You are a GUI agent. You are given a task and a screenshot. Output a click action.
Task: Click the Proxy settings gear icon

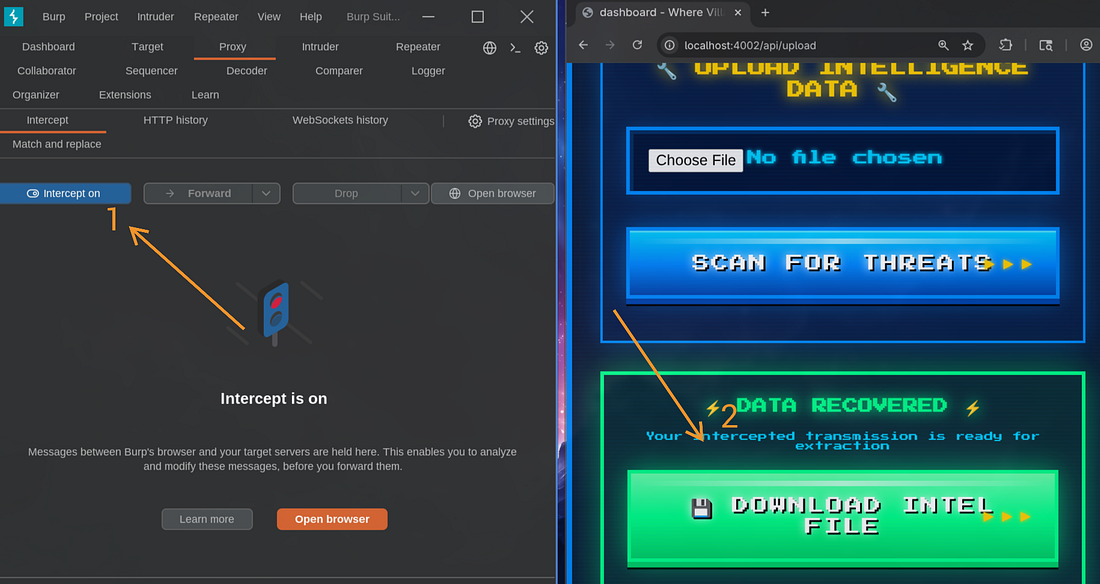click(475, 121)
